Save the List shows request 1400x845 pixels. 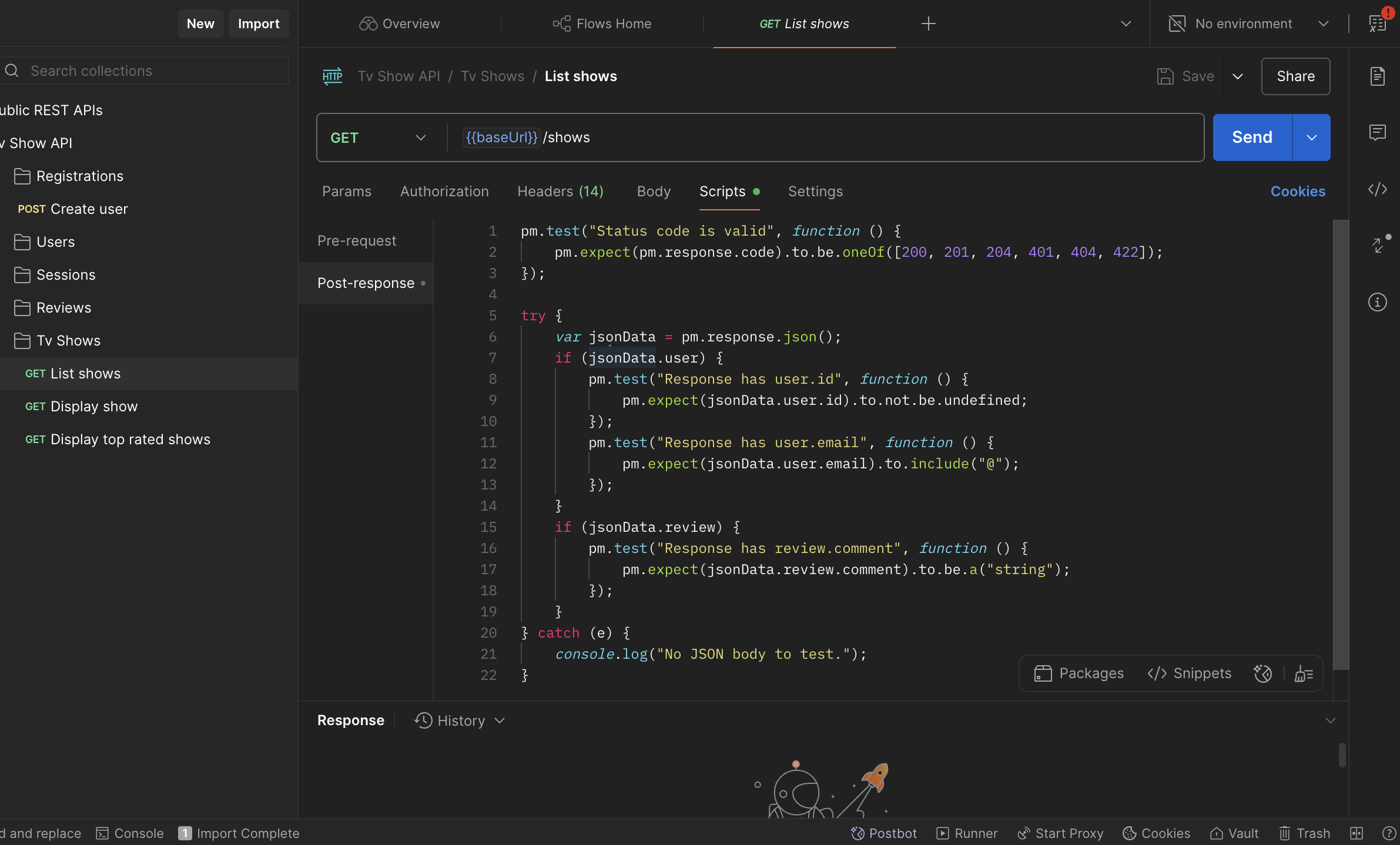click(1185, 76)
